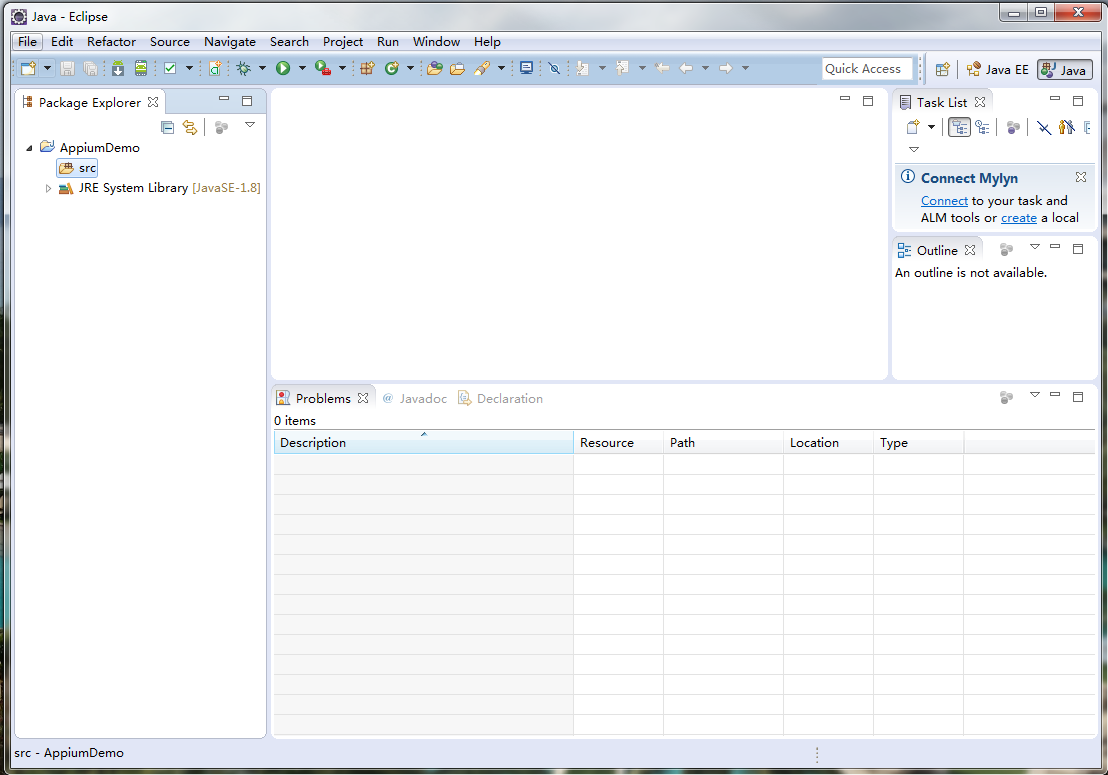Click the New wizard icon in the toolbar
Image resolution: width=1108 pixels, height=775 pixels.
click(28, 69)
